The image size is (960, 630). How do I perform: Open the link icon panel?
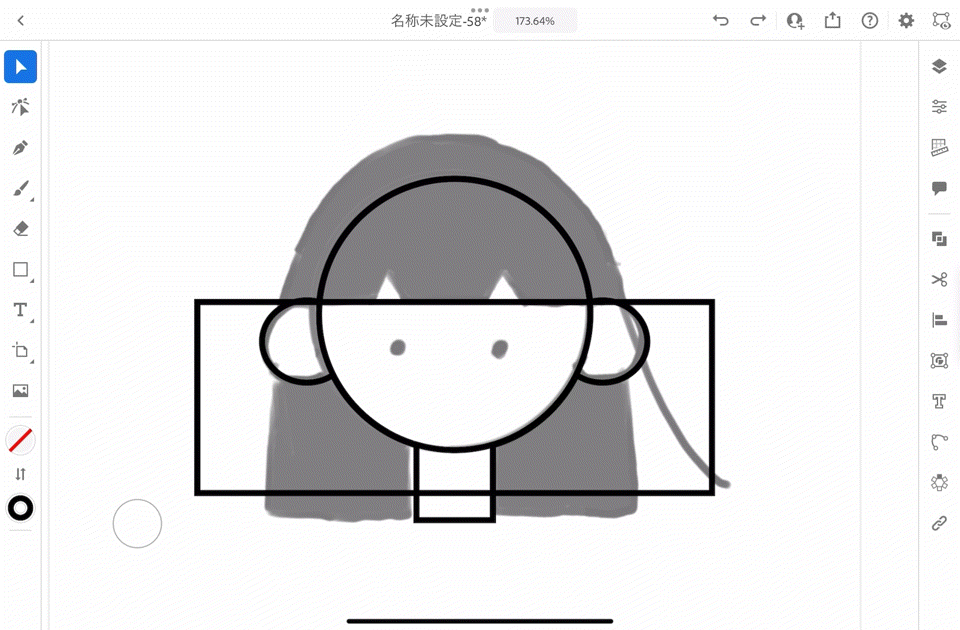point(939,523)
